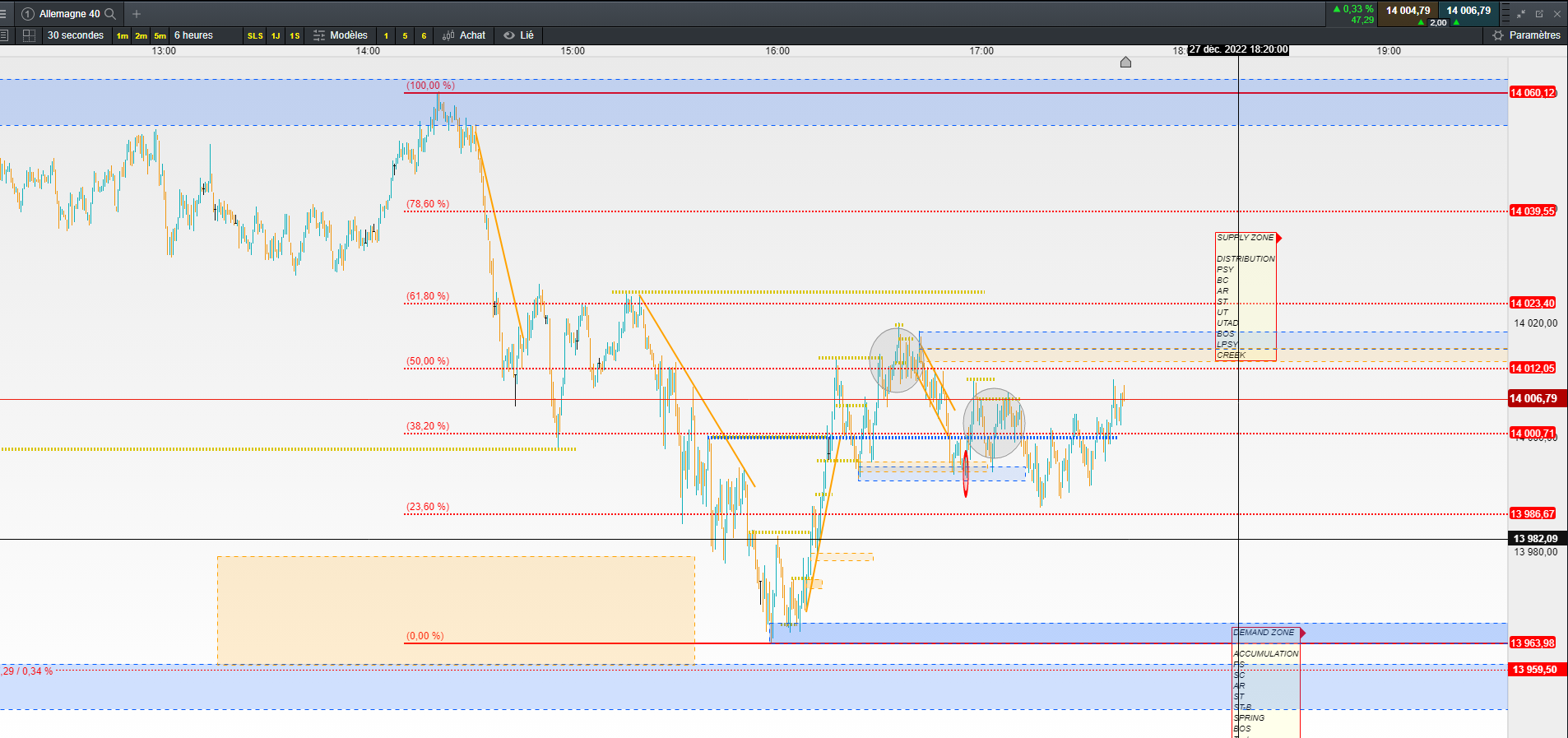Image resolution: width=1568 pixels, height=738 pixels.
Task: Open the list panel icon below hamburger
Action: tap(4, 35)
